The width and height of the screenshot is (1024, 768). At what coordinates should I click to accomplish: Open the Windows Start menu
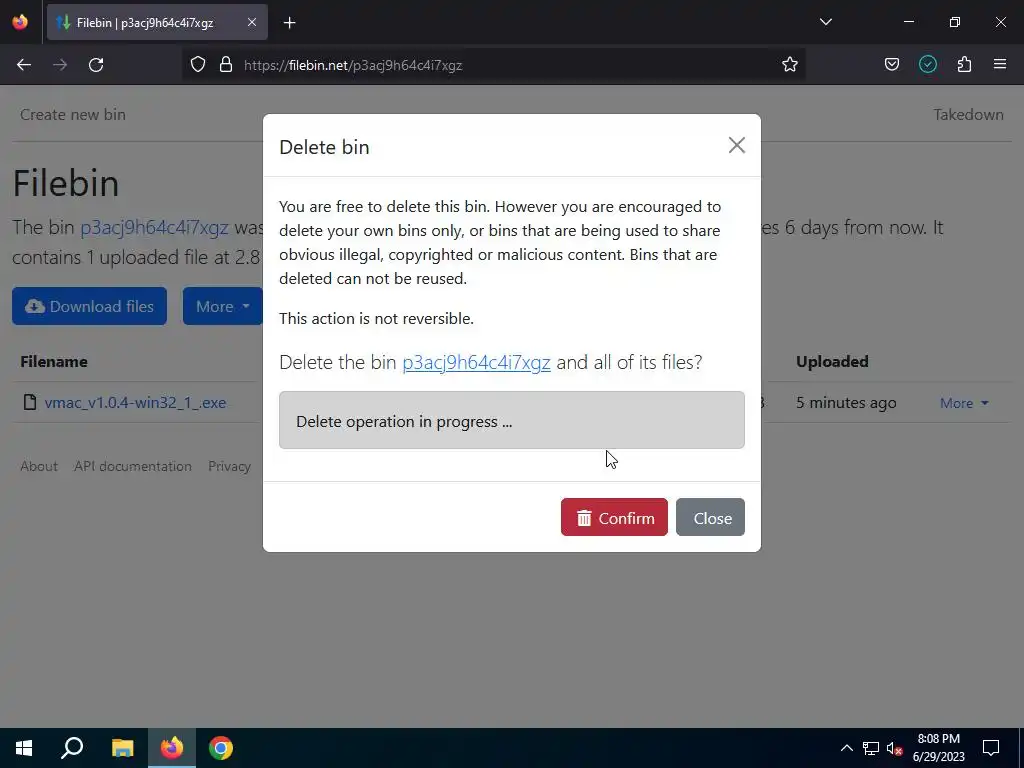click(24, 748)
